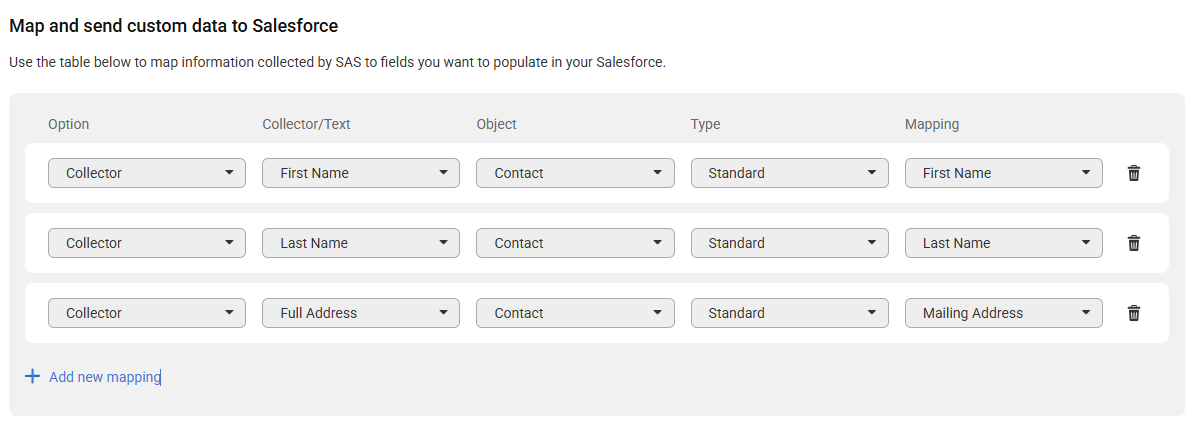Expand Type dropdown in Full Address row
The image size is (1197, 424).
[x=789, y=313]
